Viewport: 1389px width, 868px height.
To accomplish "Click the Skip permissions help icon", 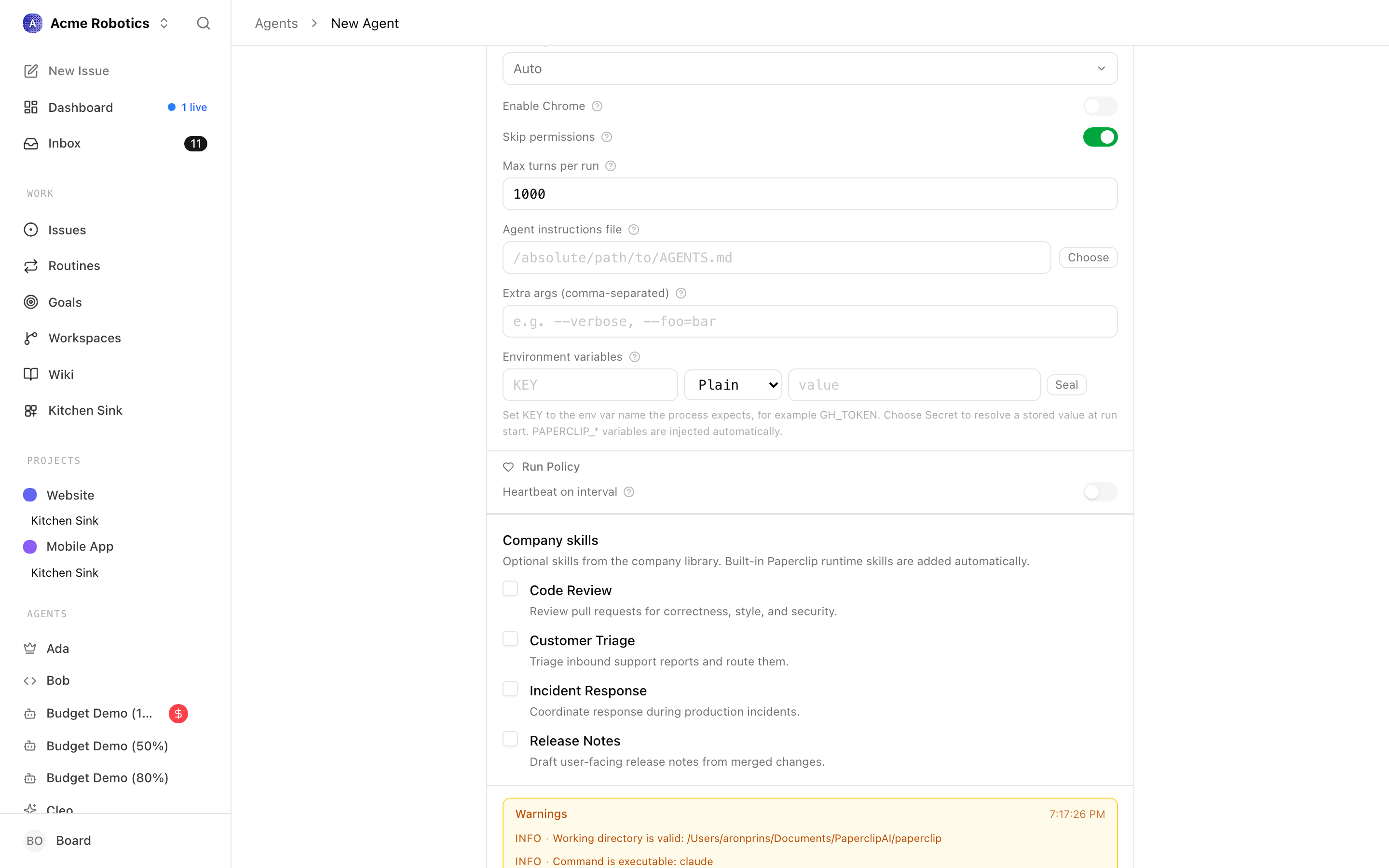I will coord(607,137).
